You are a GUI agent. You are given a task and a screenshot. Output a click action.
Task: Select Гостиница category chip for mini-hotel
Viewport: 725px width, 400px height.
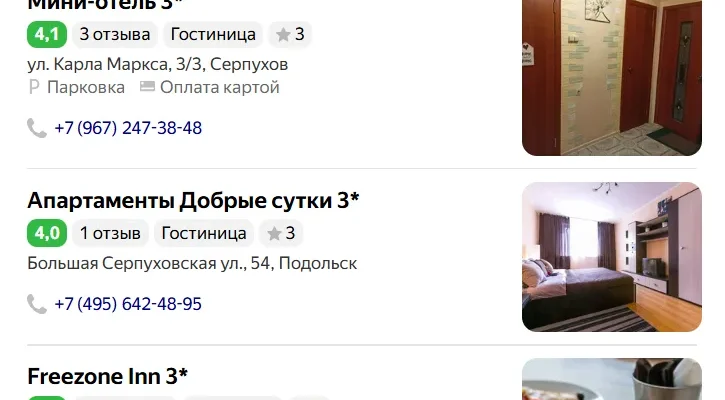(x=213, y=34)
